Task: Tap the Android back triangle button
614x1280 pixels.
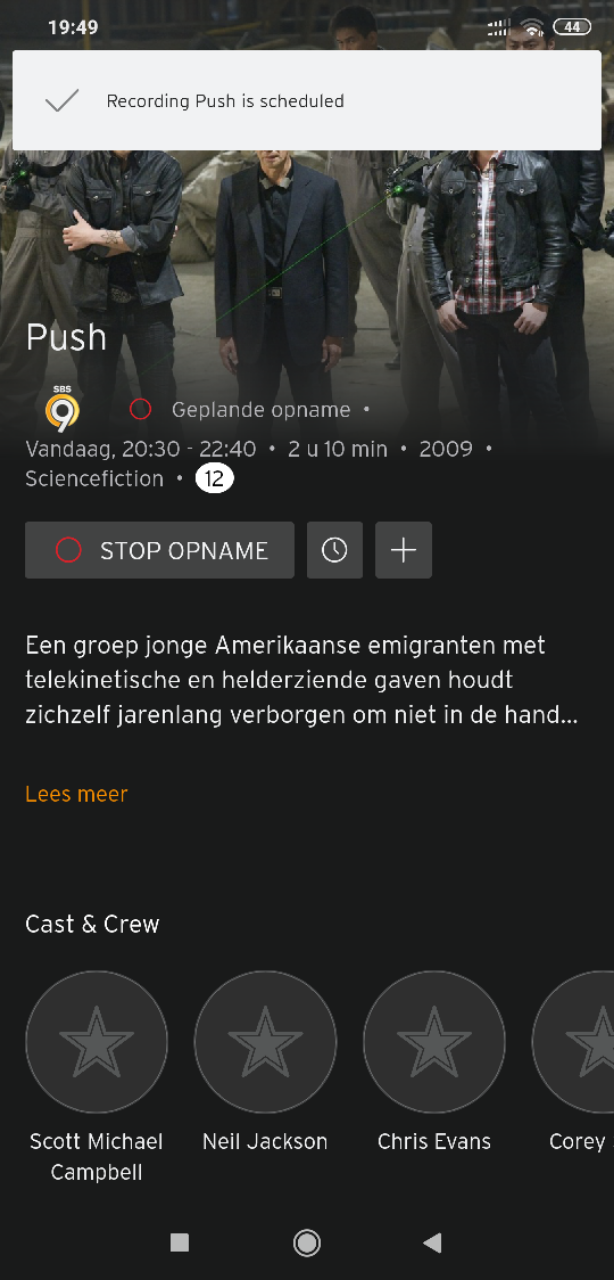Action: pyautogui.click(x=432, y=1242)
